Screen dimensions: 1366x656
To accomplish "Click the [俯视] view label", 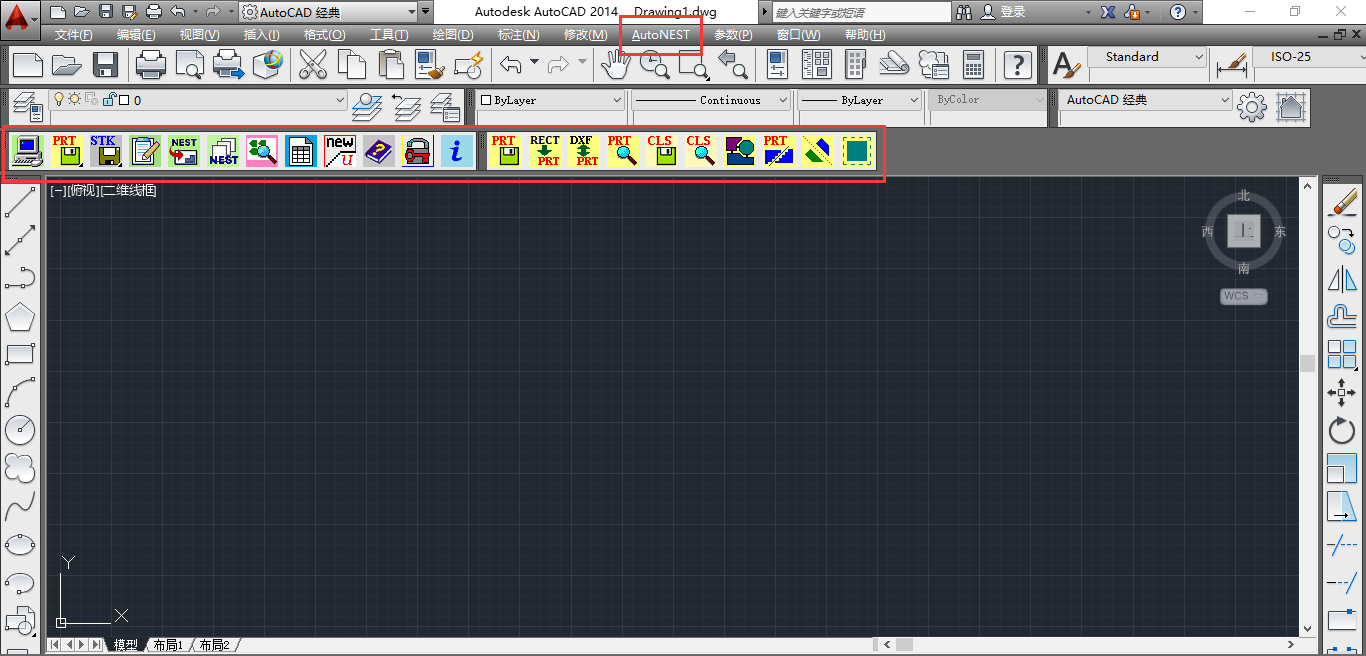I will [83, 191].
